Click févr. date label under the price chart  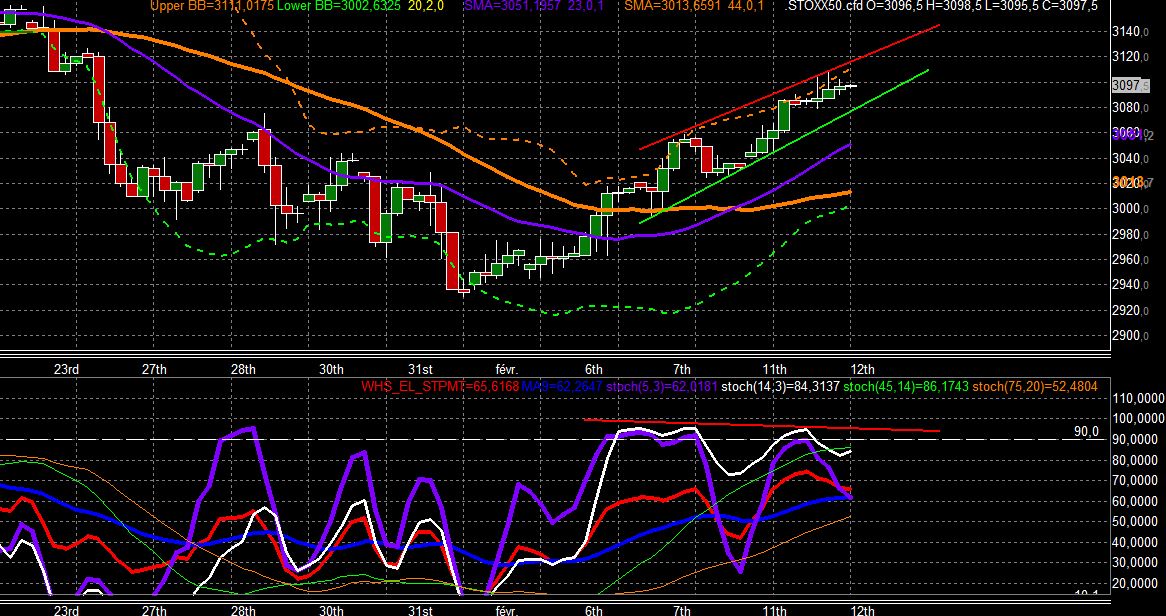506,369
